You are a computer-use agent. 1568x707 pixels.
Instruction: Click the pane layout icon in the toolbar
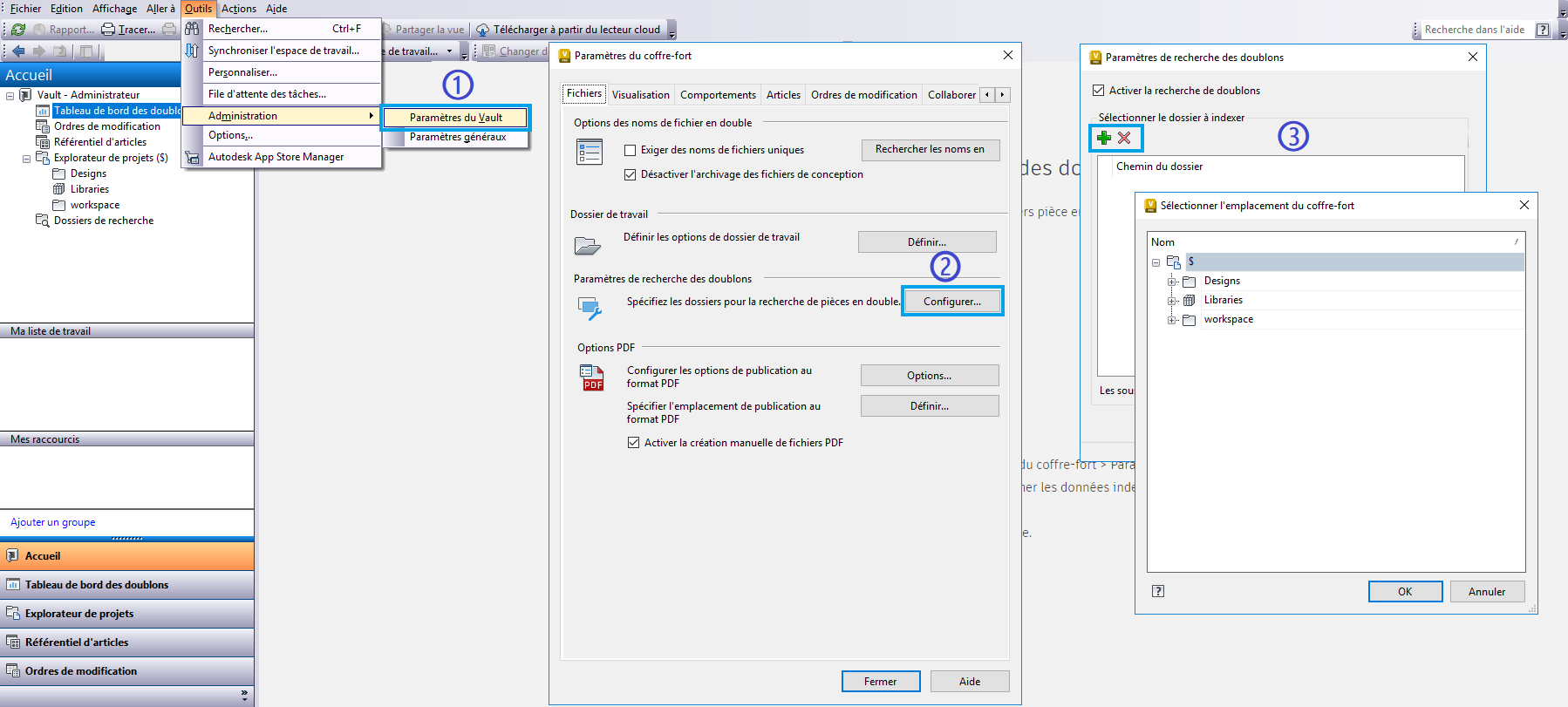pos(86,51)
